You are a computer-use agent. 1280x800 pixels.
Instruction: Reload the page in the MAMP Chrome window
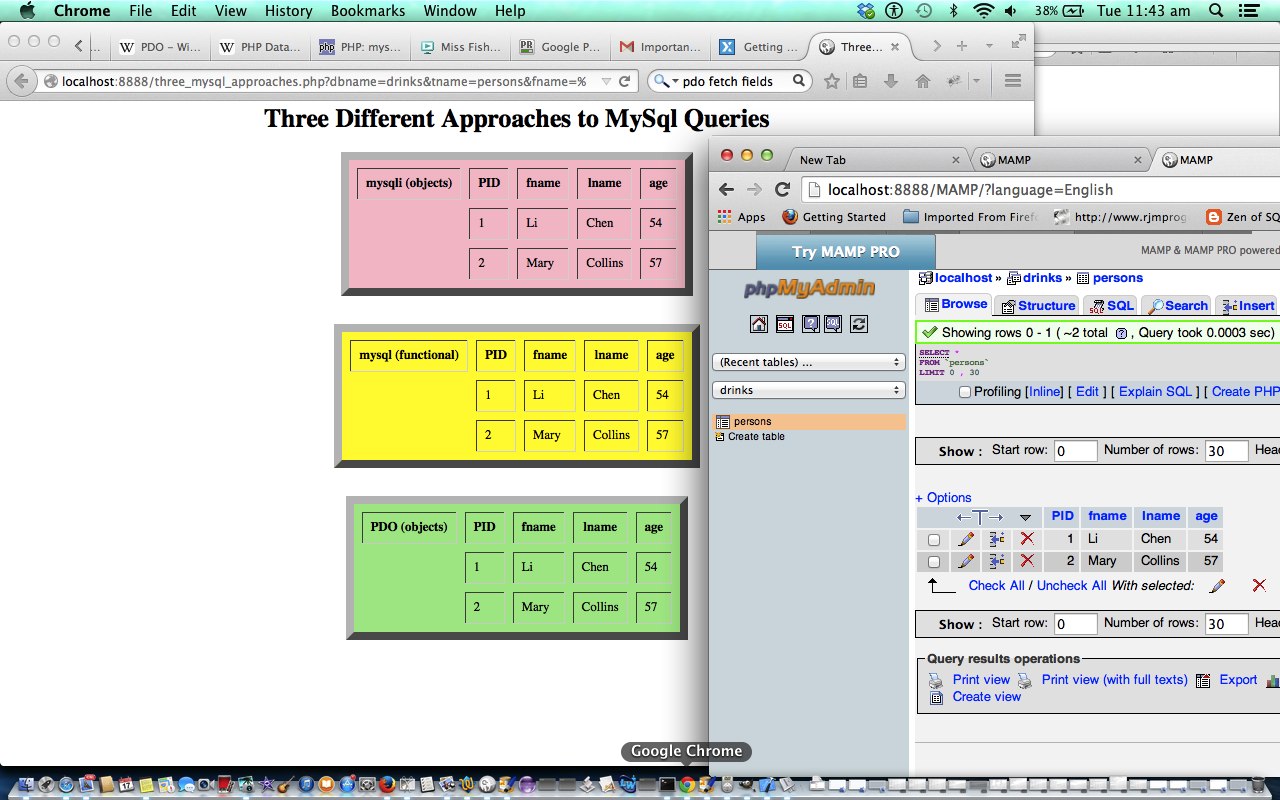pyautogui.click(x=783, y=190)
